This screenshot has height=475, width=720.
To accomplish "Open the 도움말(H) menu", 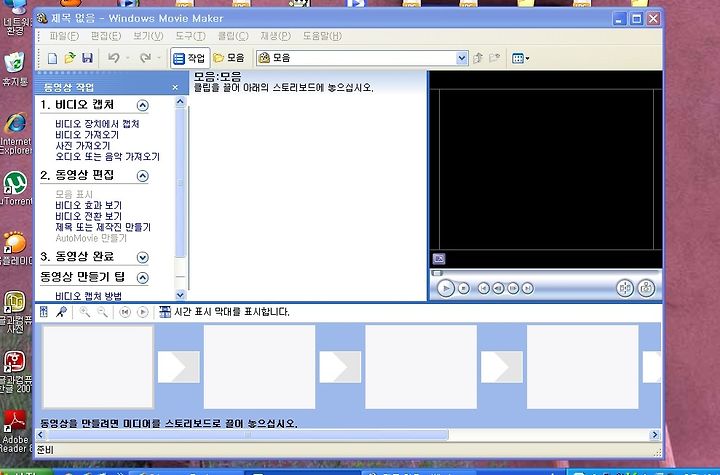I will [322, 36].
